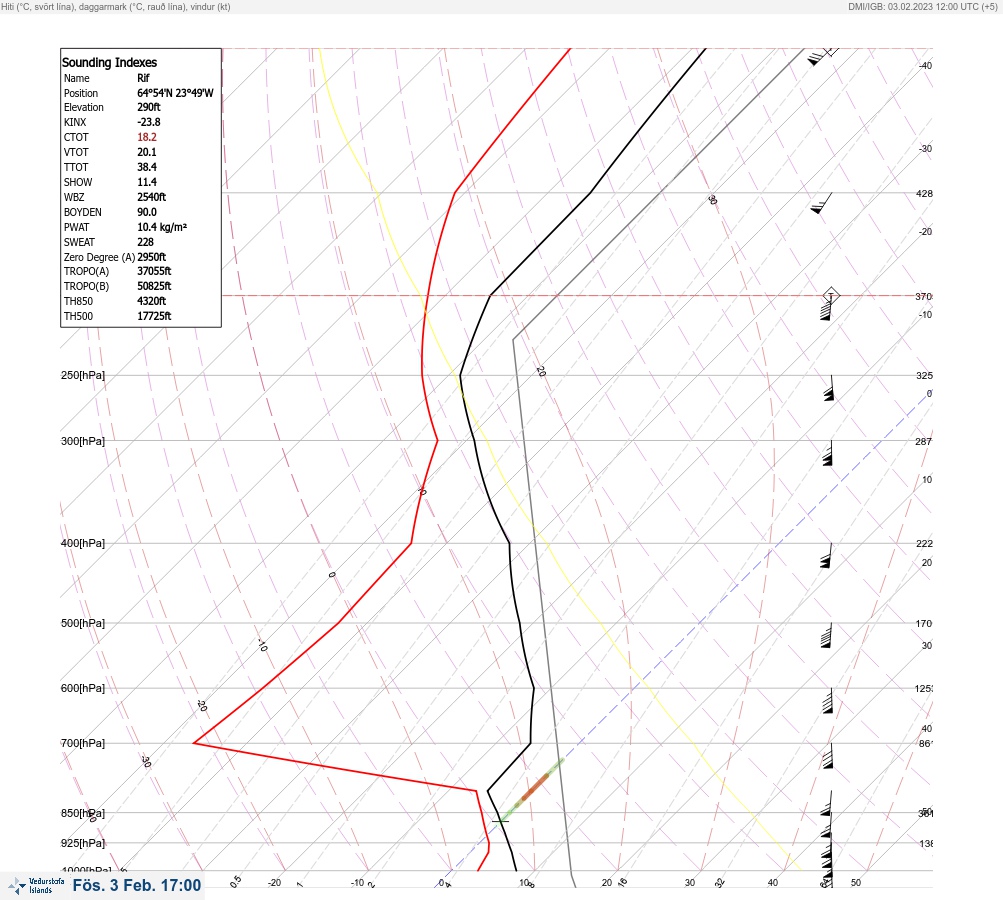Click the TROPO(A) value 37055ft
Viewport: 1003px width, 900px height.
click(154, 271)
